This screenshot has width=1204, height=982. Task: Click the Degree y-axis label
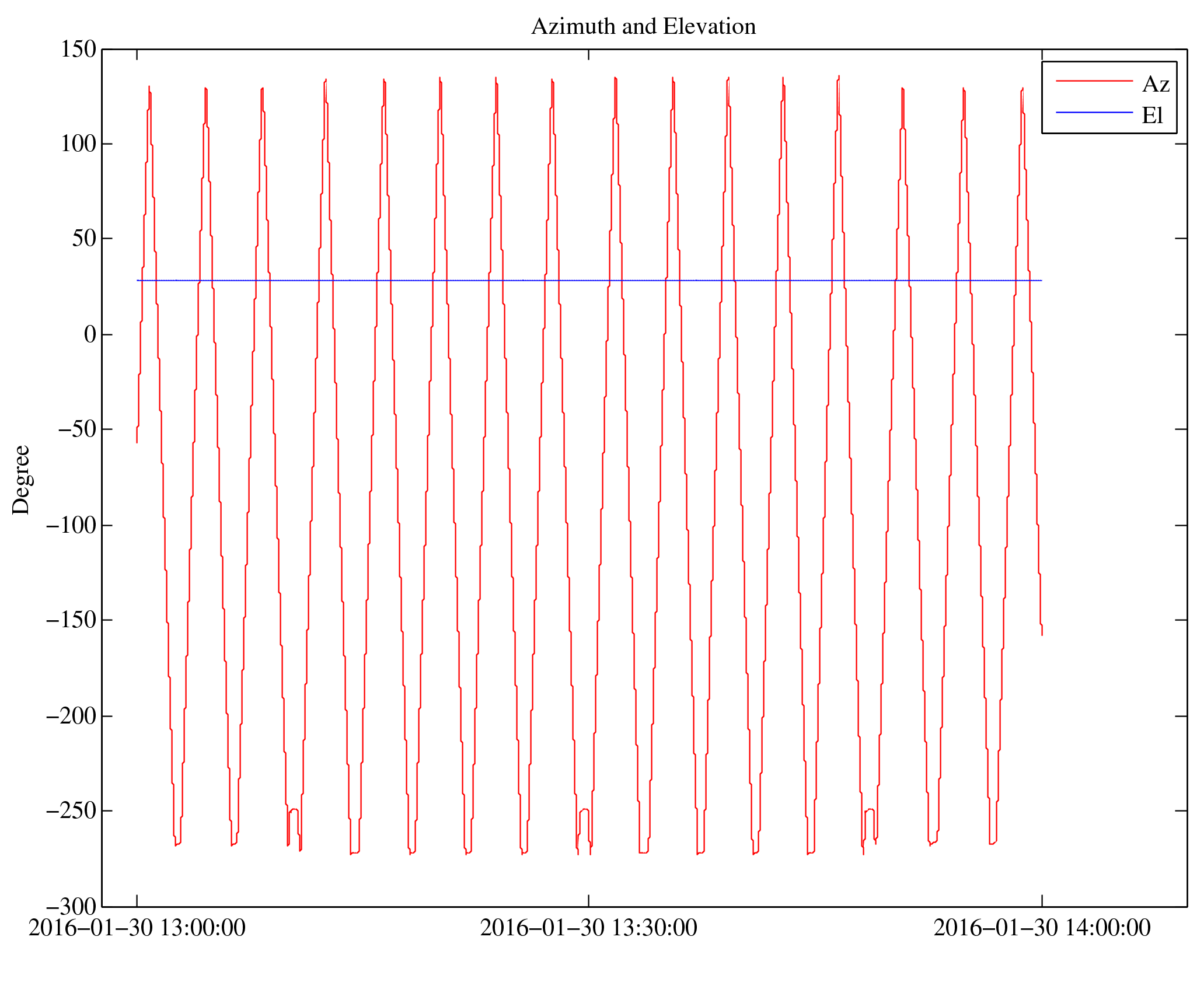coord(21,480)
